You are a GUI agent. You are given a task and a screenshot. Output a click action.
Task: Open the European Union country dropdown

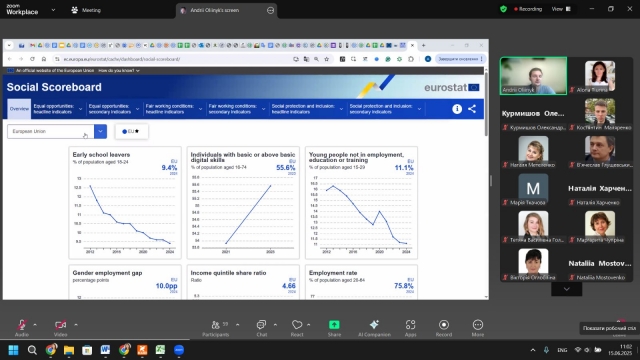(57, 131)
